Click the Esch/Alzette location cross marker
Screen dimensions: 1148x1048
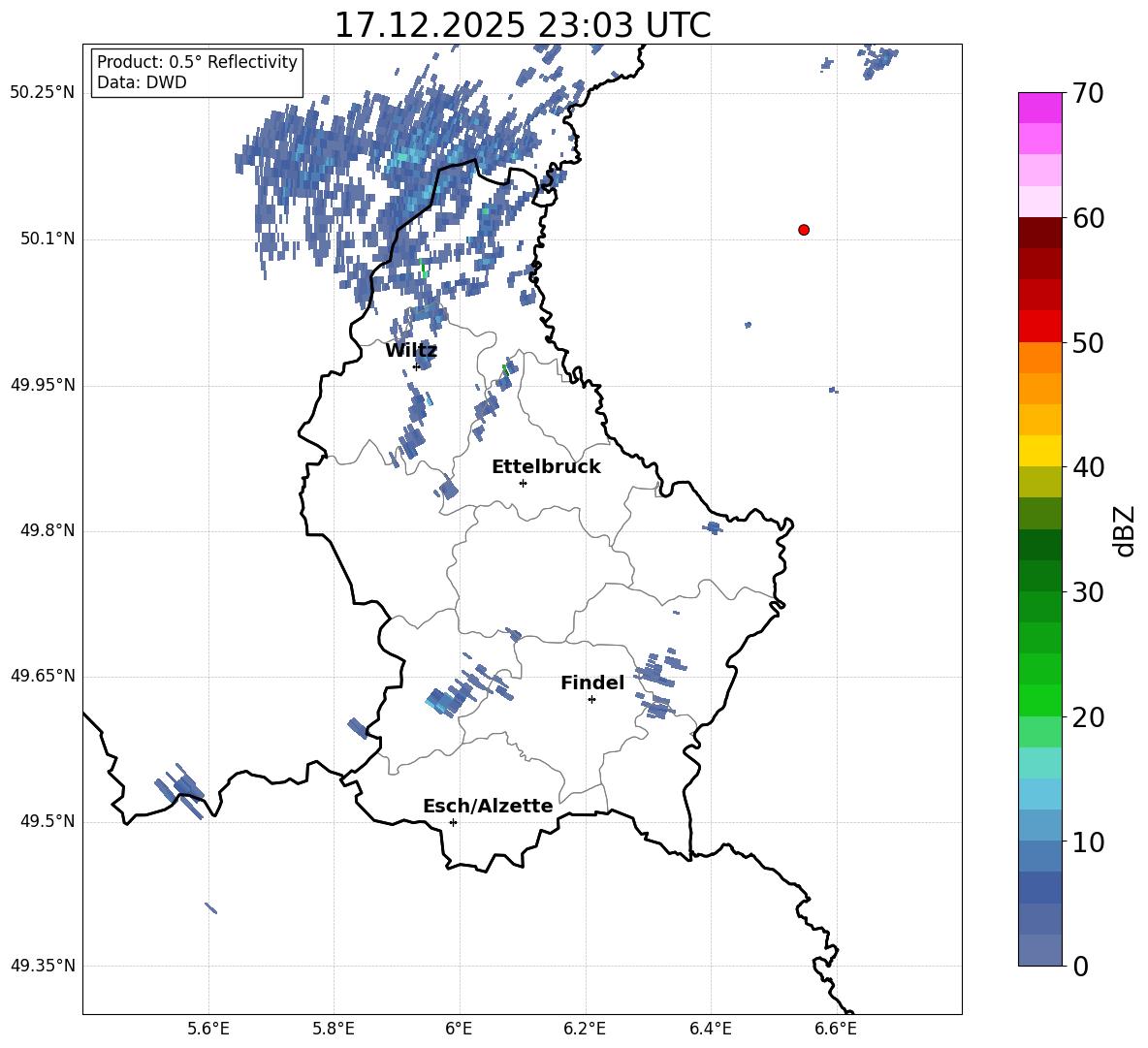click(453, 822)
